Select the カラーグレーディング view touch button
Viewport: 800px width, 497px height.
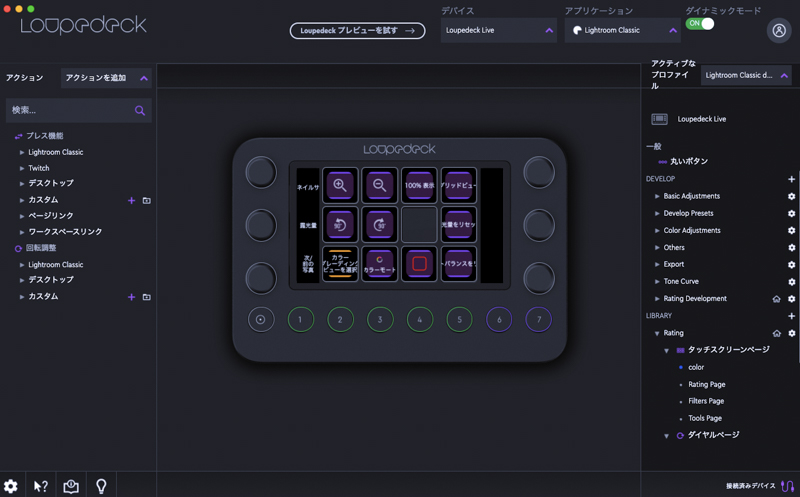[x=340, y=264]
